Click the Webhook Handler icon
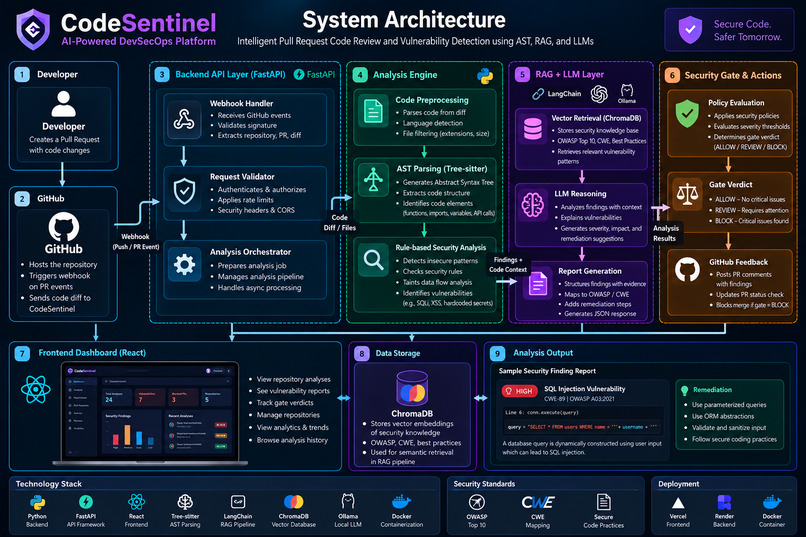 coord(184,119)
